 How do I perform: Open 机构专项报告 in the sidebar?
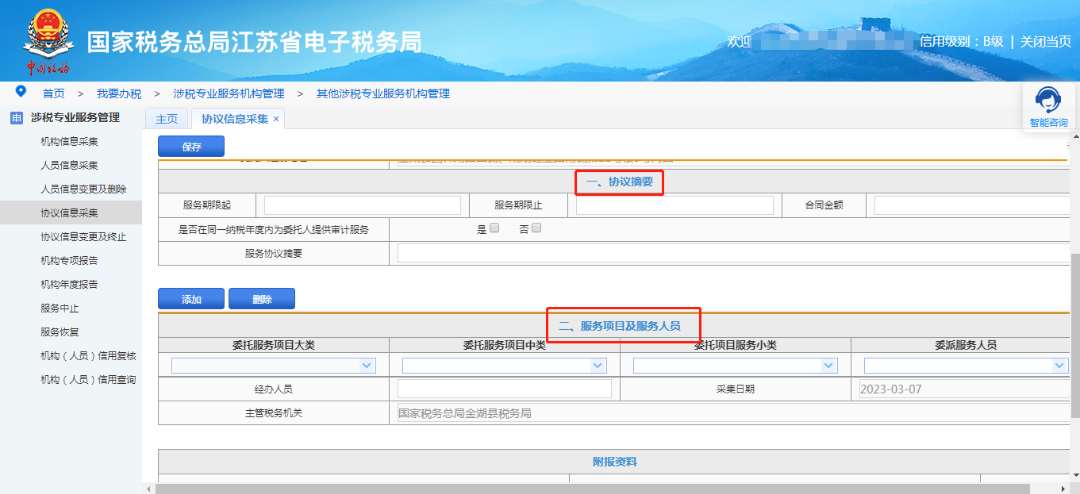pos(69,260)
